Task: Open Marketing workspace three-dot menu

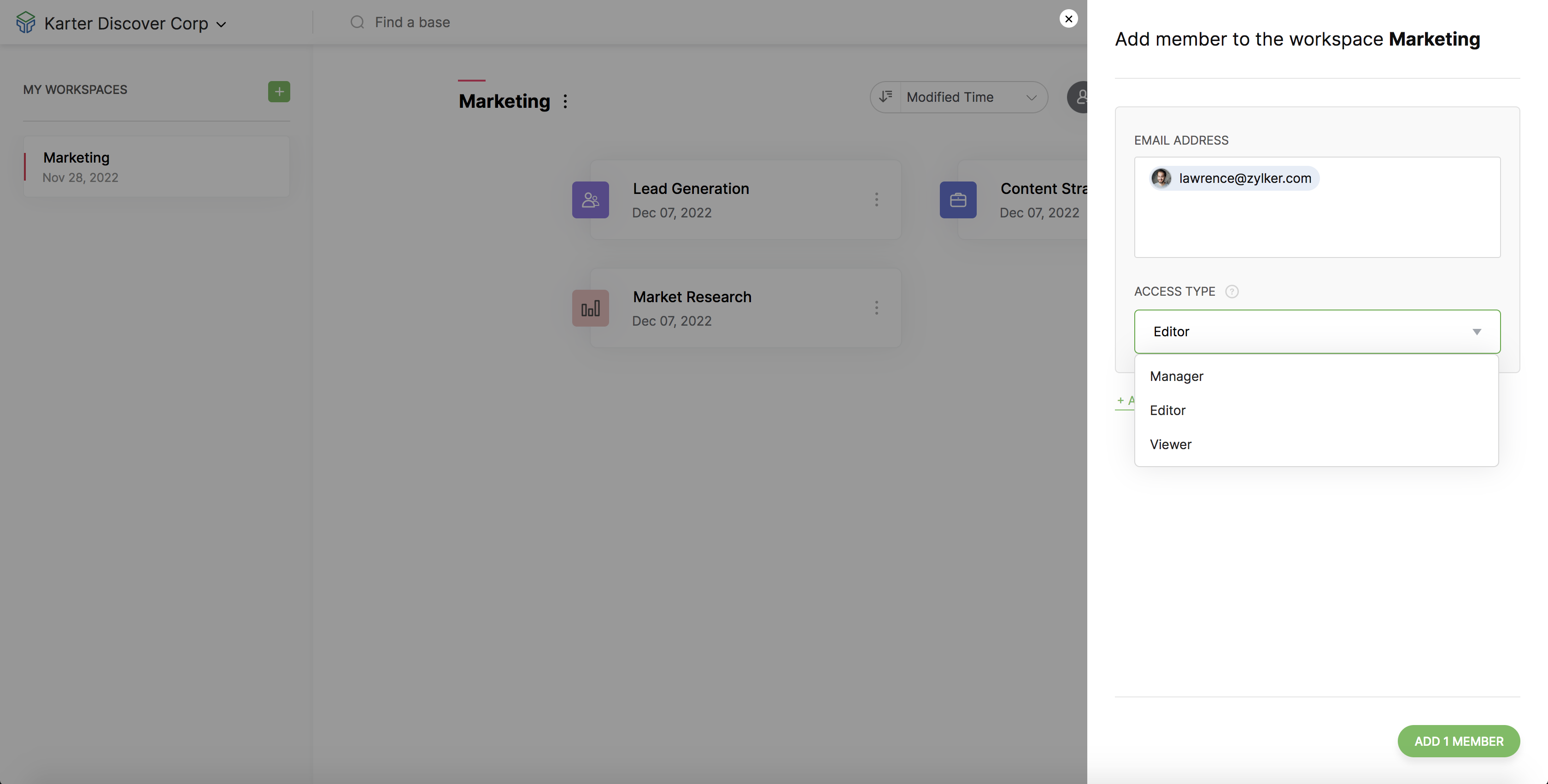Action: coord(565,101)
